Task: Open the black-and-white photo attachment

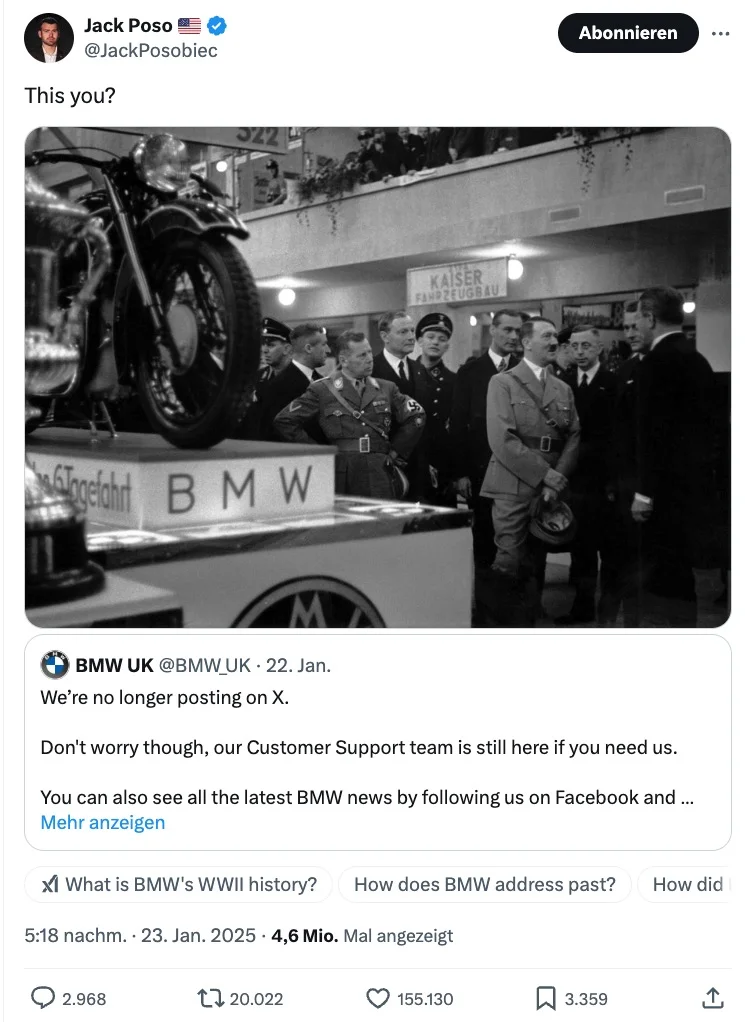Action: pos(378,377)
